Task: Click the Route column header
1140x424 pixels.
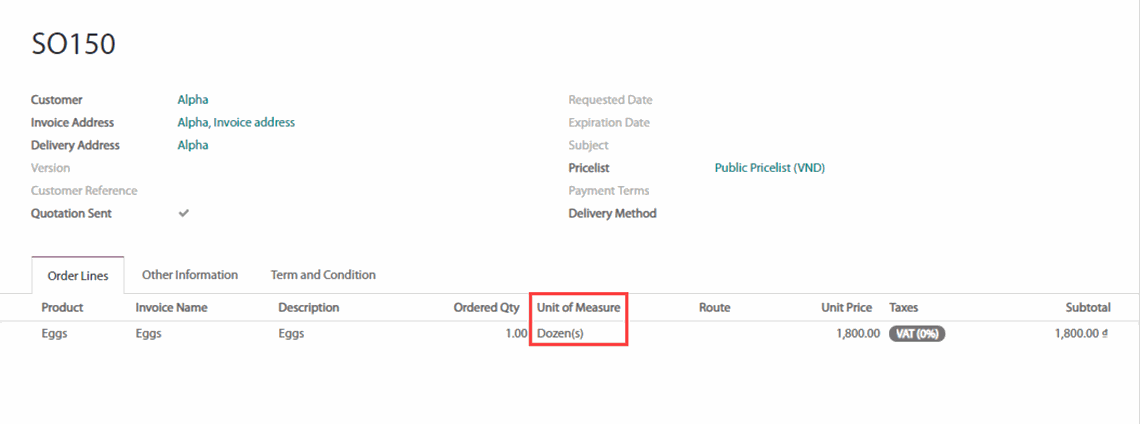Action: coord(714,308)
